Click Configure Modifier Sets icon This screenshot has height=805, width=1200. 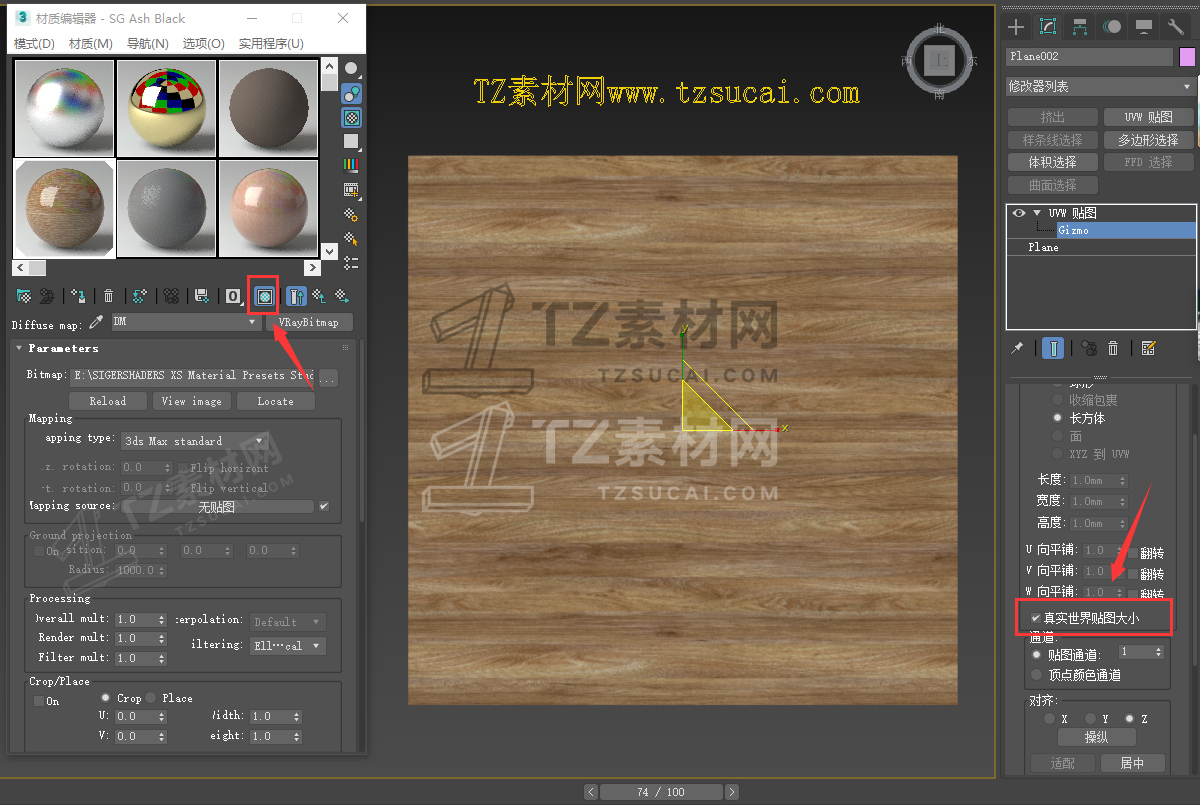(x=1148, y=348)
